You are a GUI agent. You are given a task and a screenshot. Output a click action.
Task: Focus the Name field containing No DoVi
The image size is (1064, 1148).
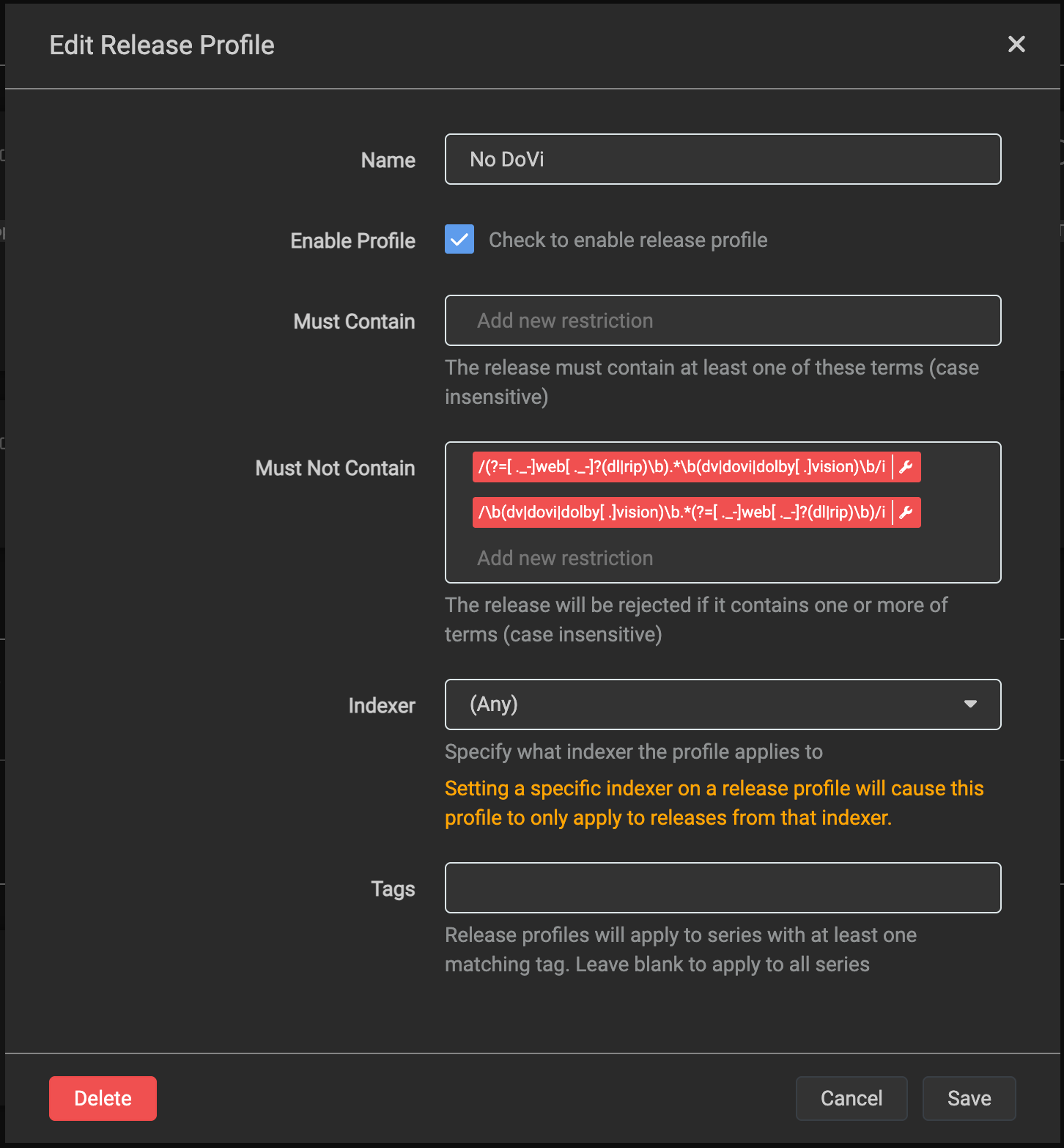pos(722,159)
